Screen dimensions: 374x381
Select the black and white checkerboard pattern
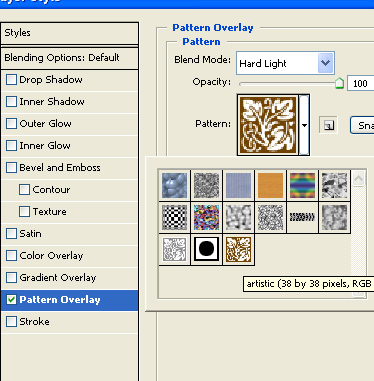(x=175, y=217)
